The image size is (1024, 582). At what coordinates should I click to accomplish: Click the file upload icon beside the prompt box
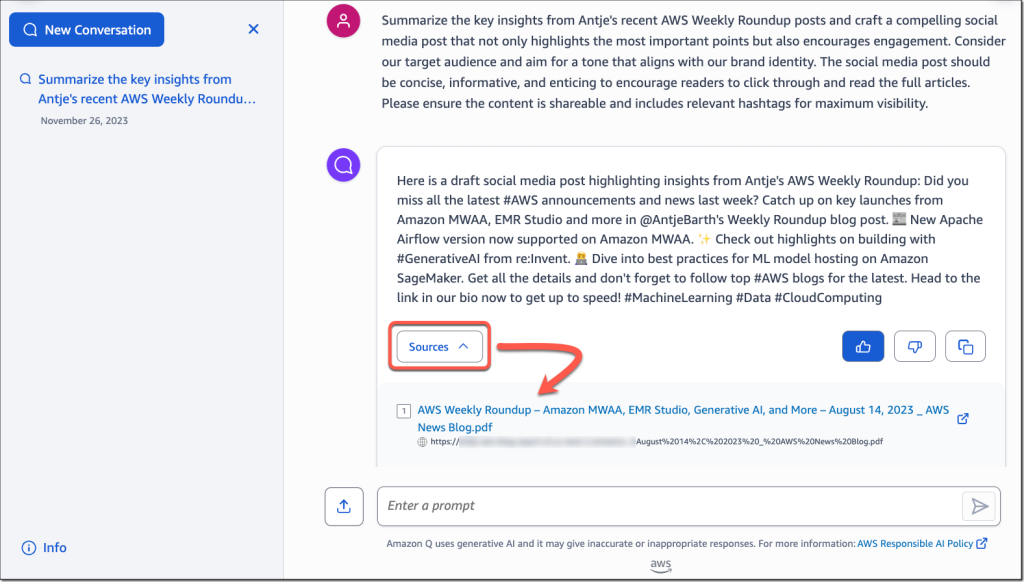(343, 506)
